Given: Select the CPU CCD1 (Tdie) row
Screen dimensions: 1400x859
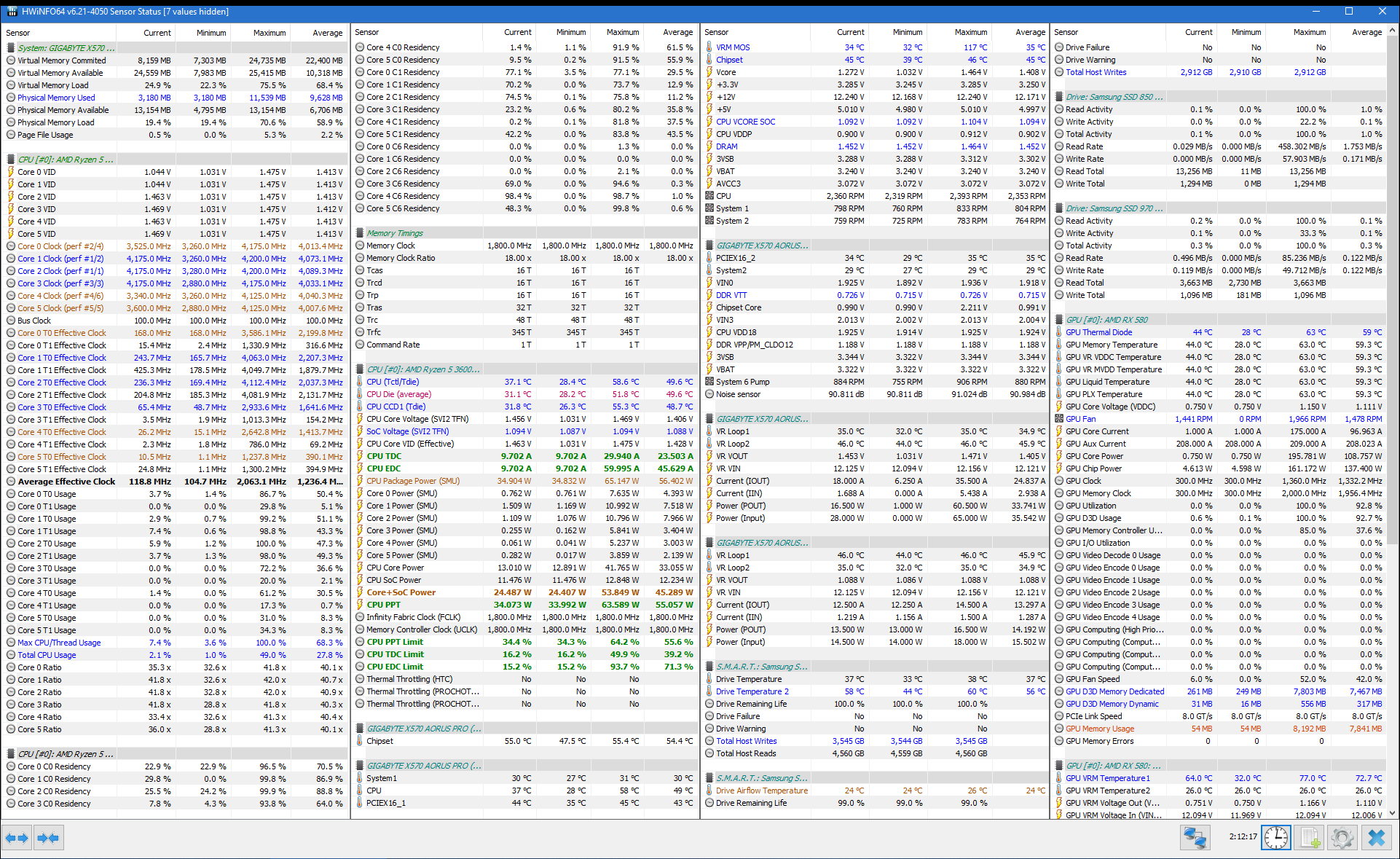Looking at the screenshot, I should 524,407.
